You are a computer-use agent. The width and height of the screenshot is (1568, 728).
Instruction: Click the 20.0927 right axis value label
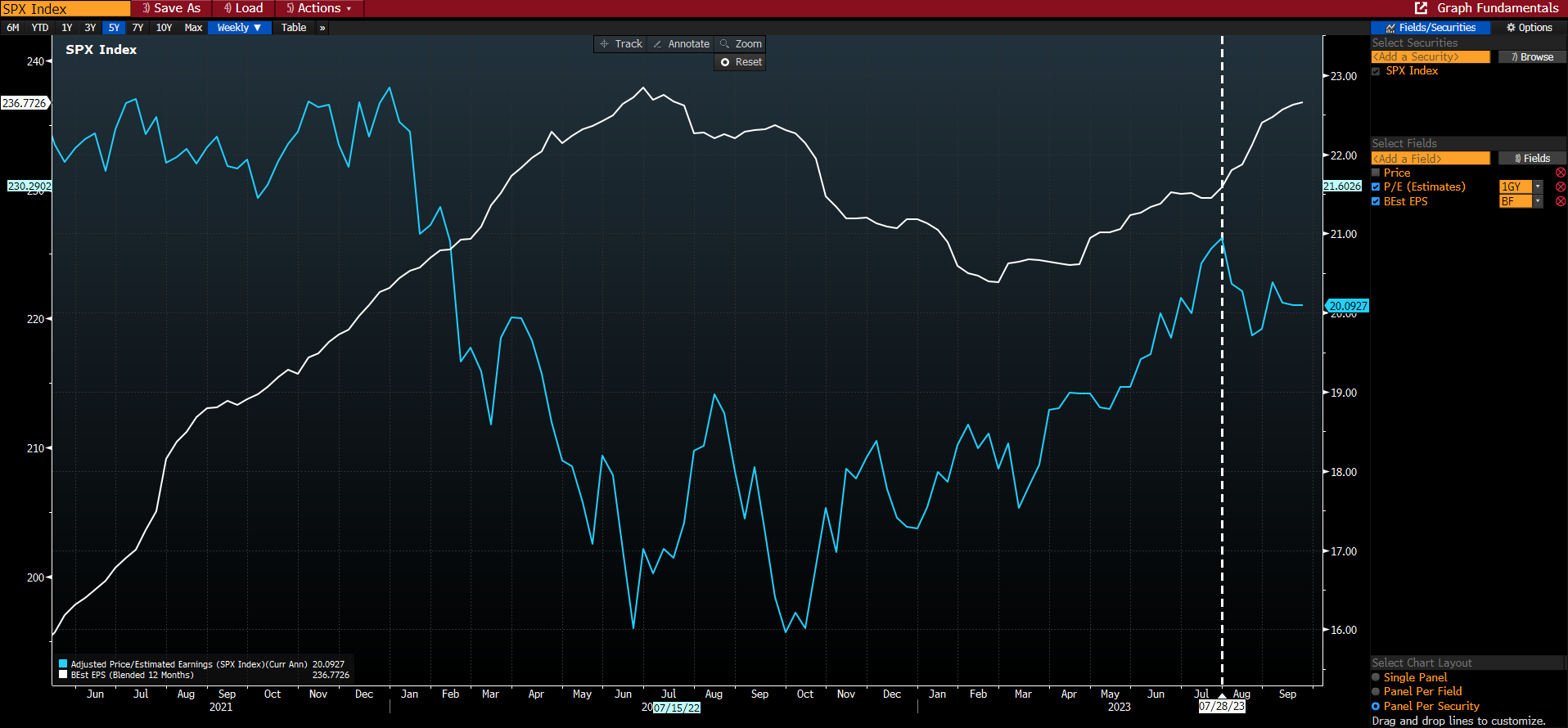1348,306
